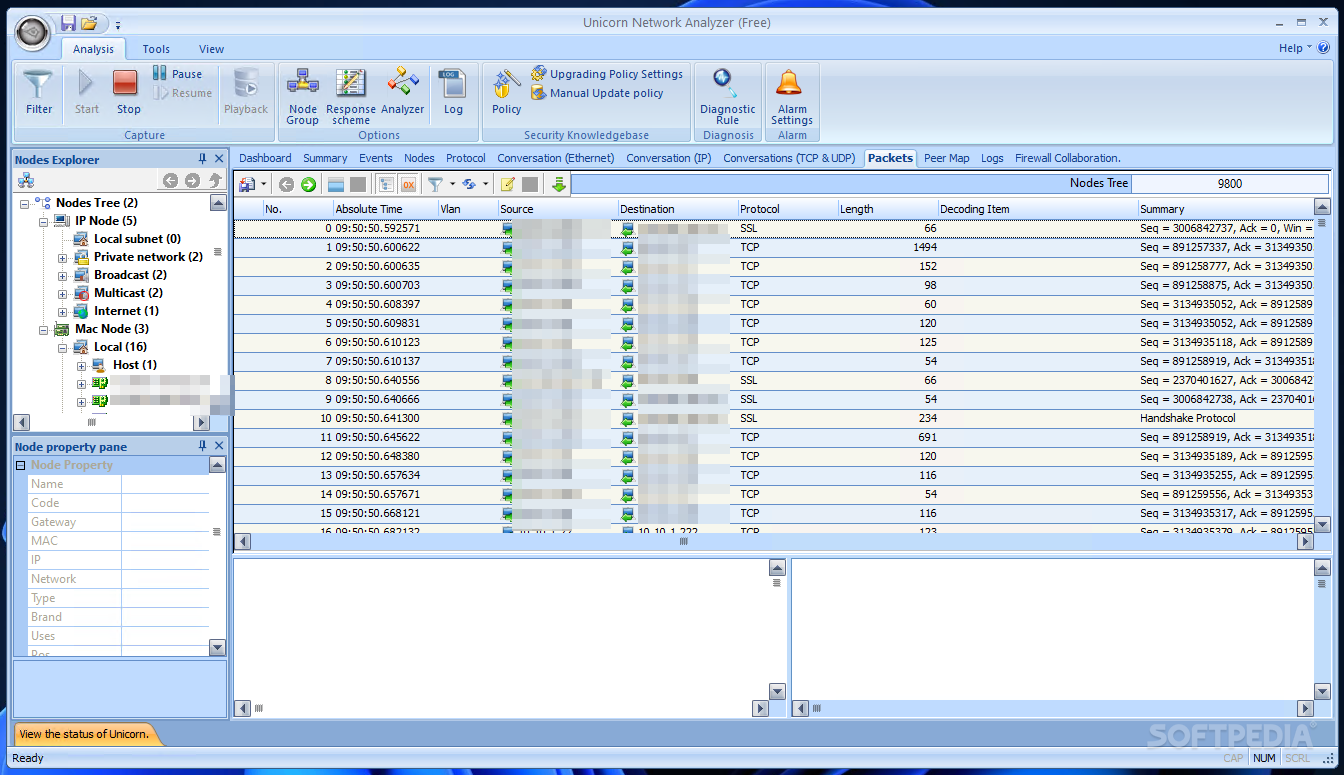
Task: Collapse the Node Property section
Action: pos(20,465)
